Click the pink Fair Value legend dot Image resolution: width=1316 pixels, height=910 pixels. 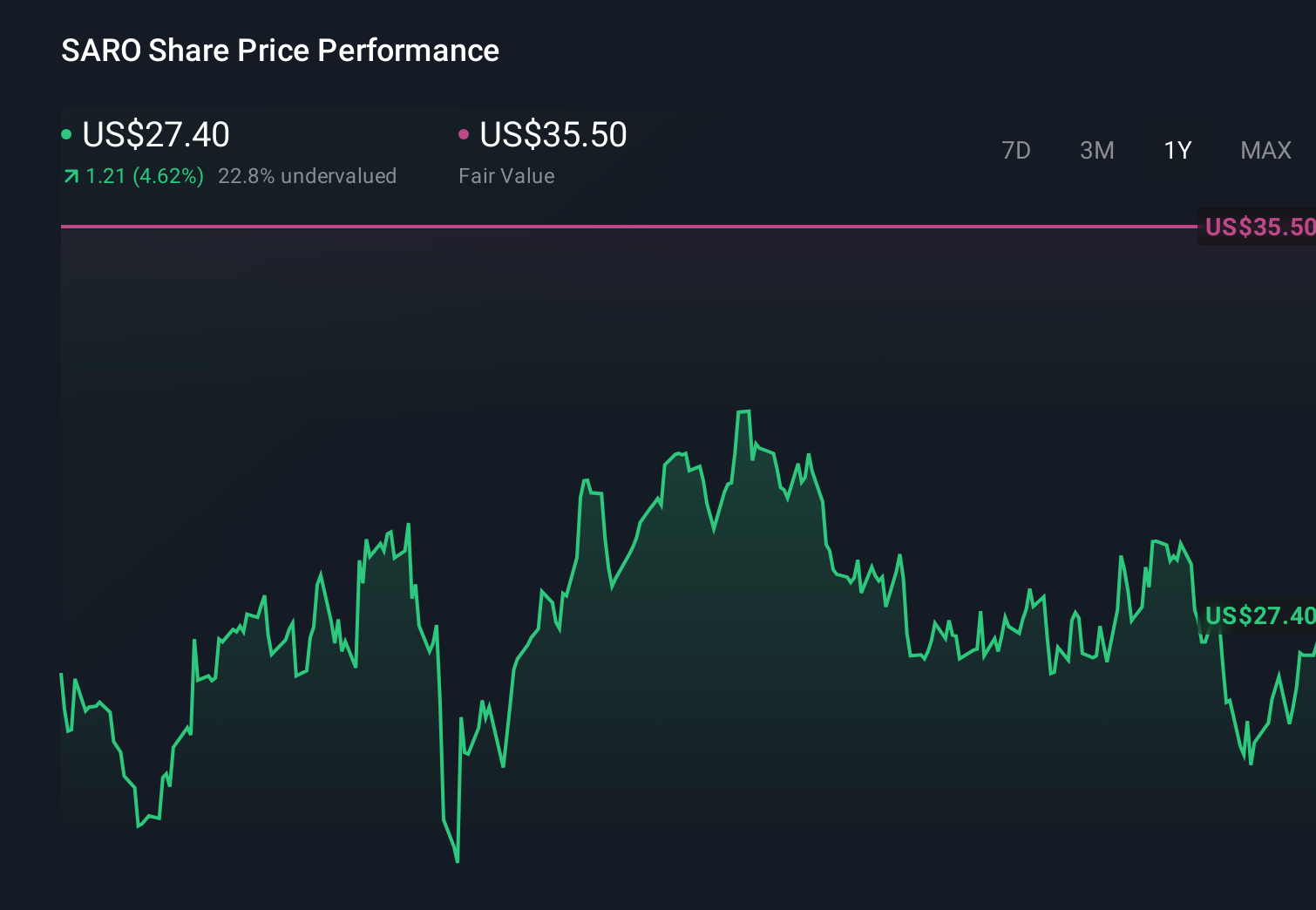[465, 133]
